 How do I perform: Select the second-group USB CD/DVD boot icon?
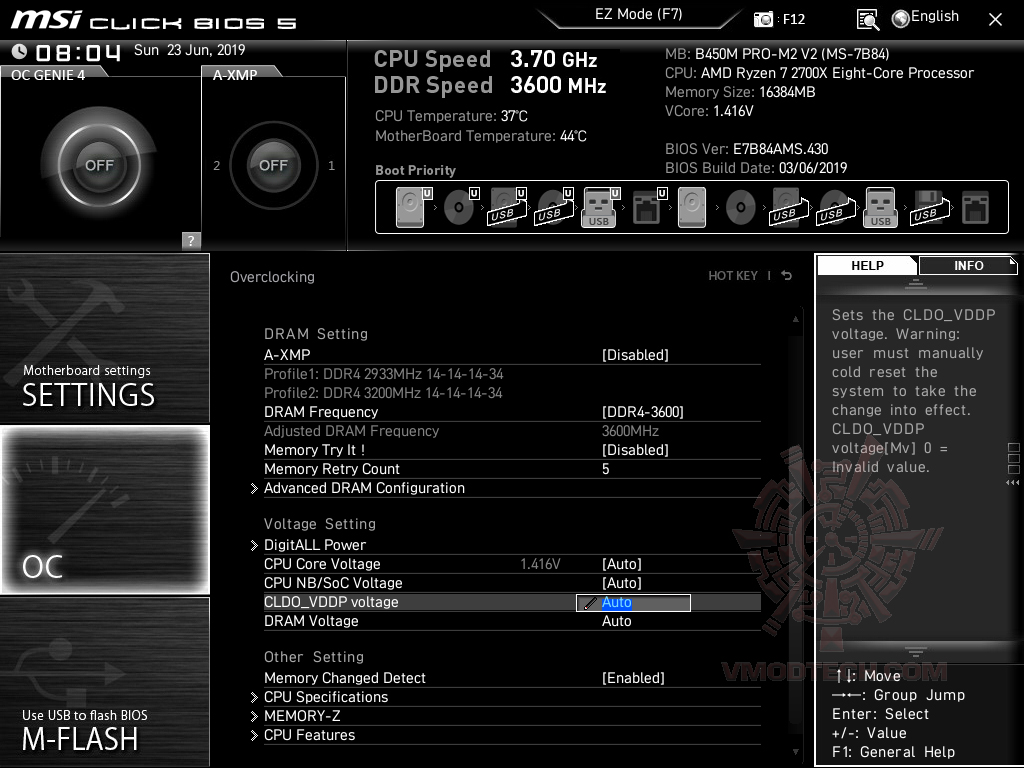(835, 207)
